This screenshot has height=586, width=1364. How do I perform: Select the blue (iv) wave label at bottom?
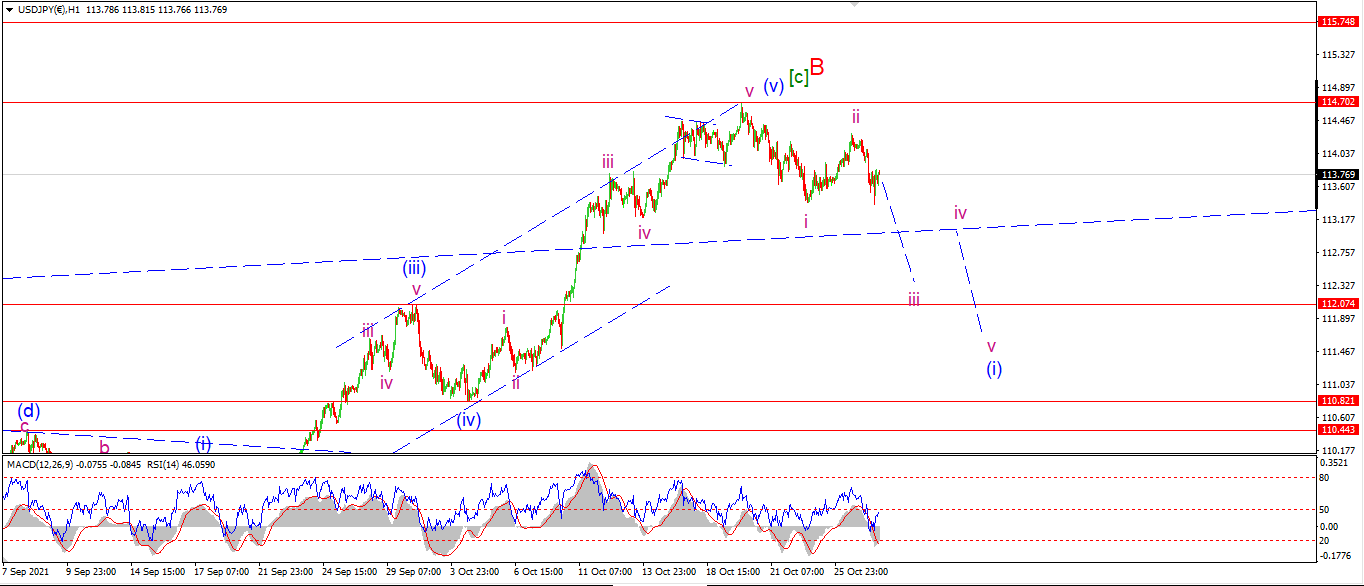pyautogui.click(x=469, y=420)
